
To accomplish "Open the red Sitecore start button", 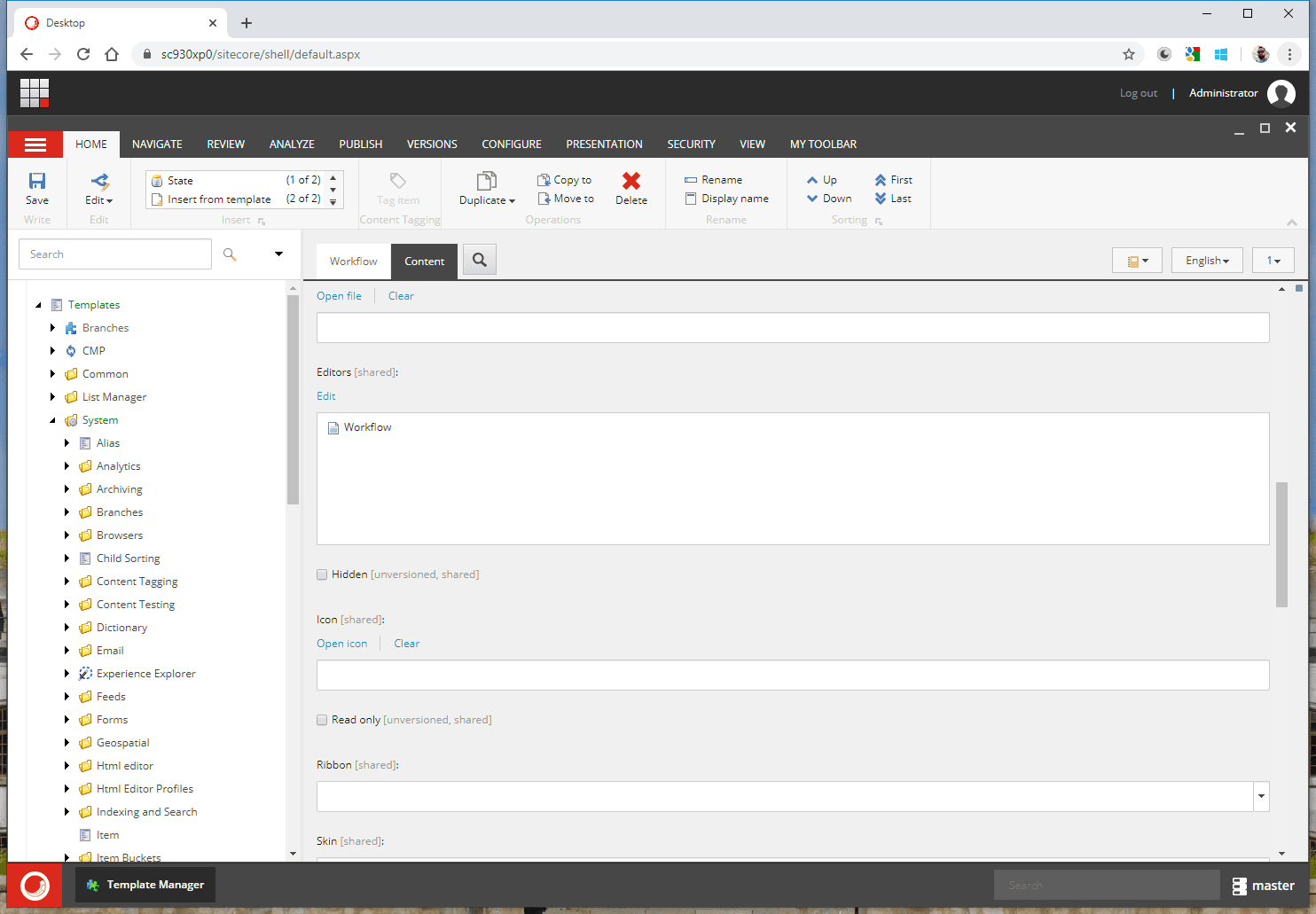I will [35, 885].
